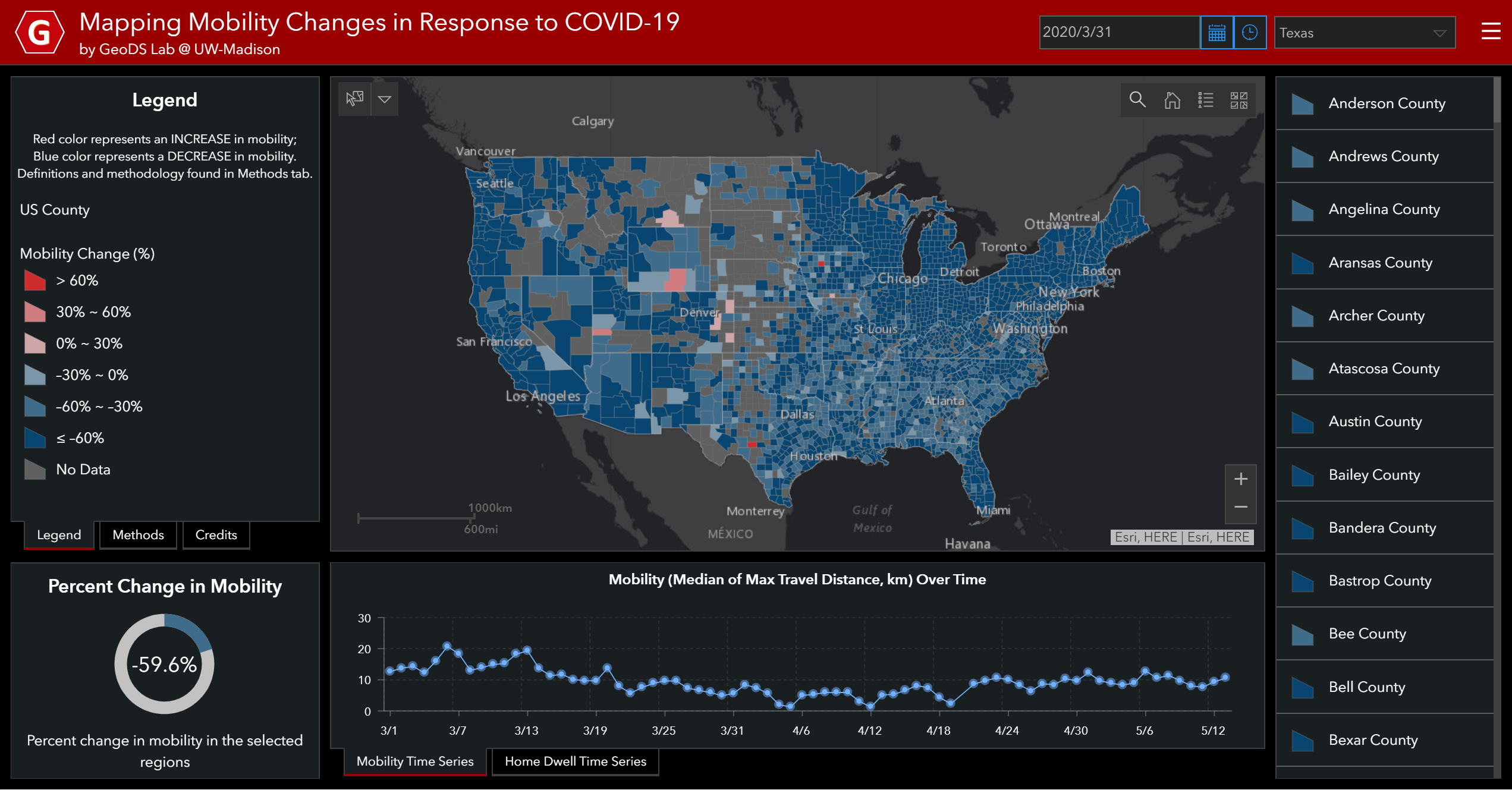
Task: Select Bastrop County in the list
Action: (x=1385, y=581)
